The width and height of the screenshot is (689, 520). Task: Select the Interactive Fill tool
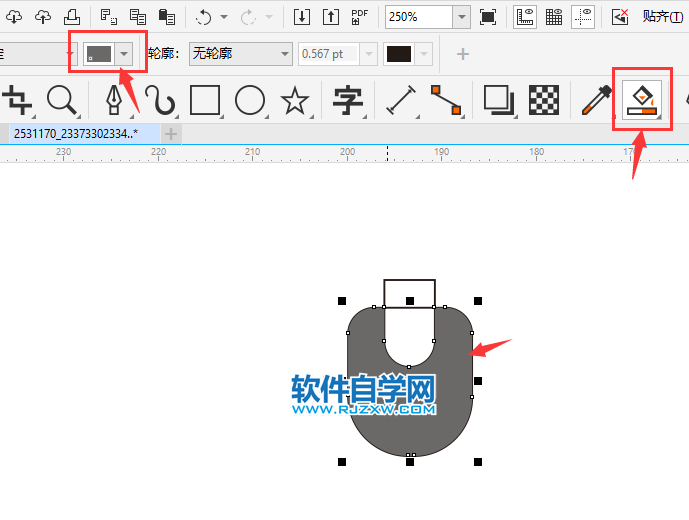[642, 100]
